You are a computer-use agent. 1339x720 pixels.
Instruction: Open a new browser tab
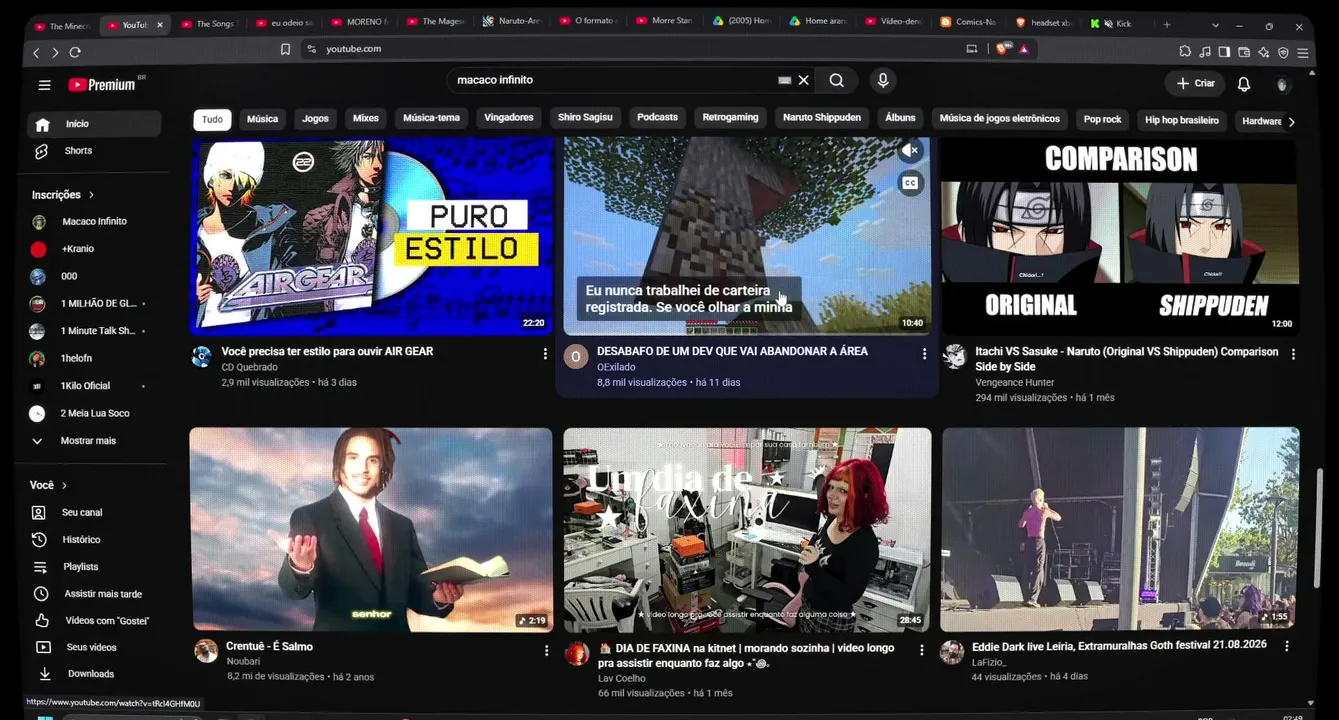pos(1167,24)
